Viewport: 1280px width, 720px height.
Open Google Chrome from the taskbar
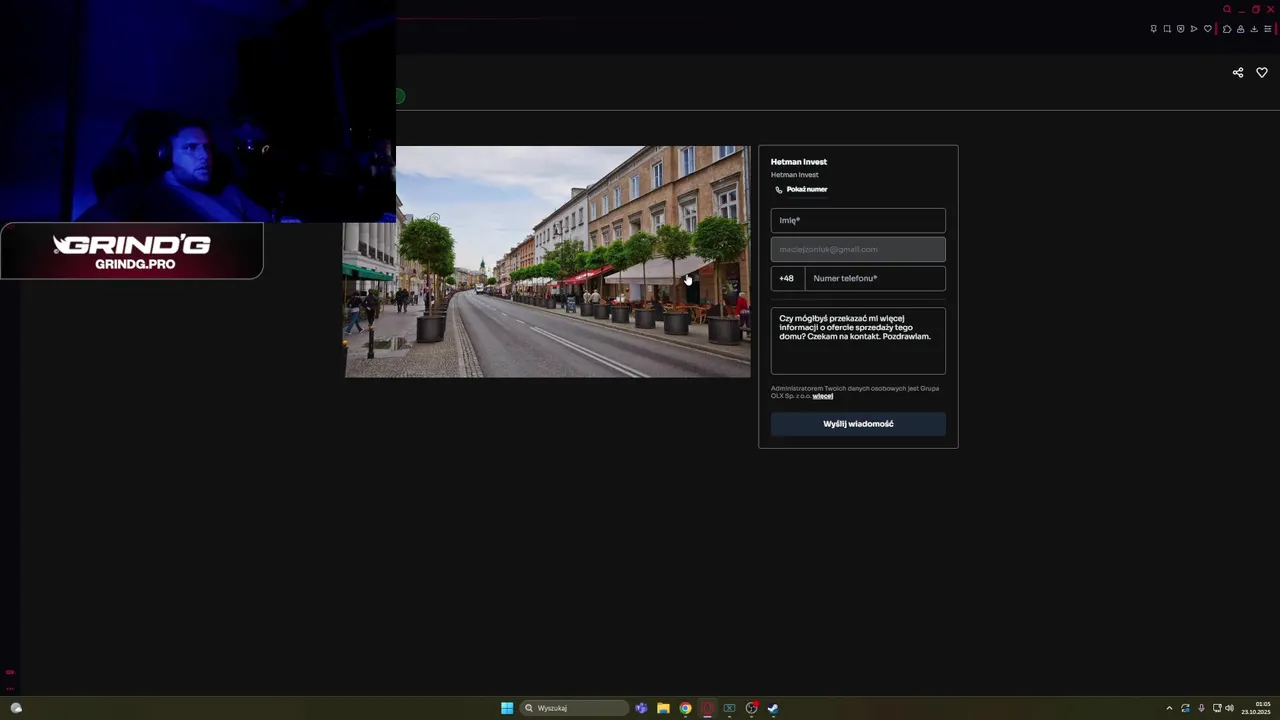[x=685, y=708]
